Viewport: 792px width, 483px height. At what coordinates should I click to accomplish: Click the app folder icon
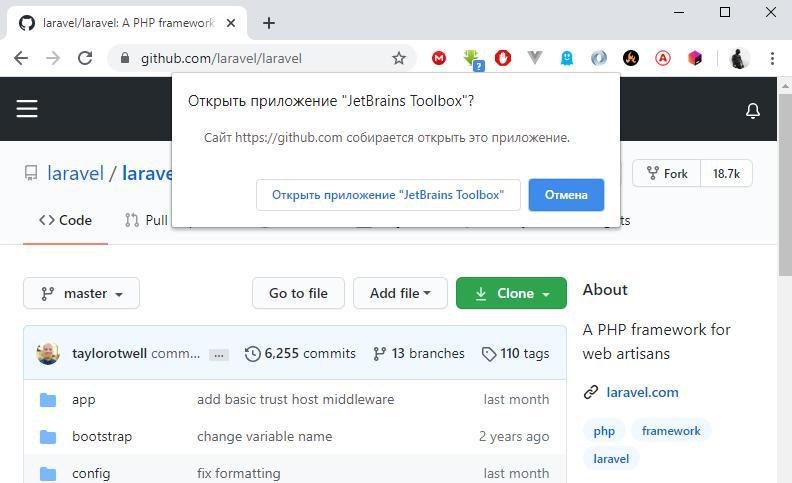[x=48, y=400]
